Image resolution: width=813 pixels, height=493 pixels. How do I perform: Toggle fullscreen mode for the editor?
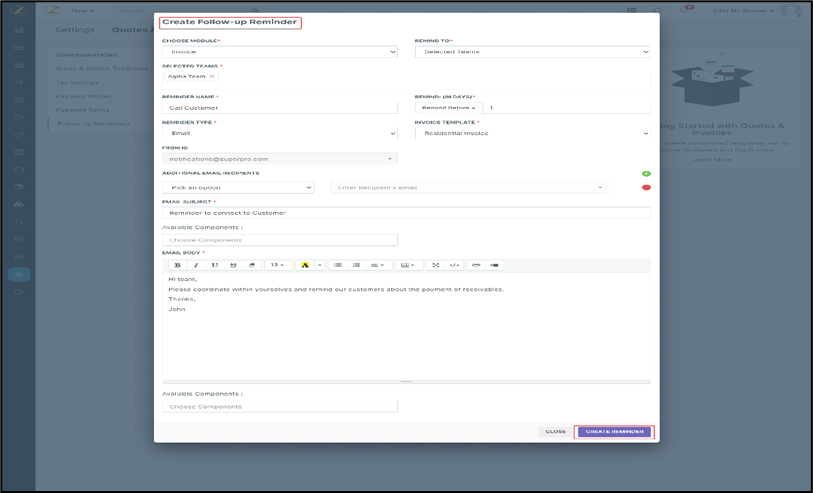click(436, 265)
